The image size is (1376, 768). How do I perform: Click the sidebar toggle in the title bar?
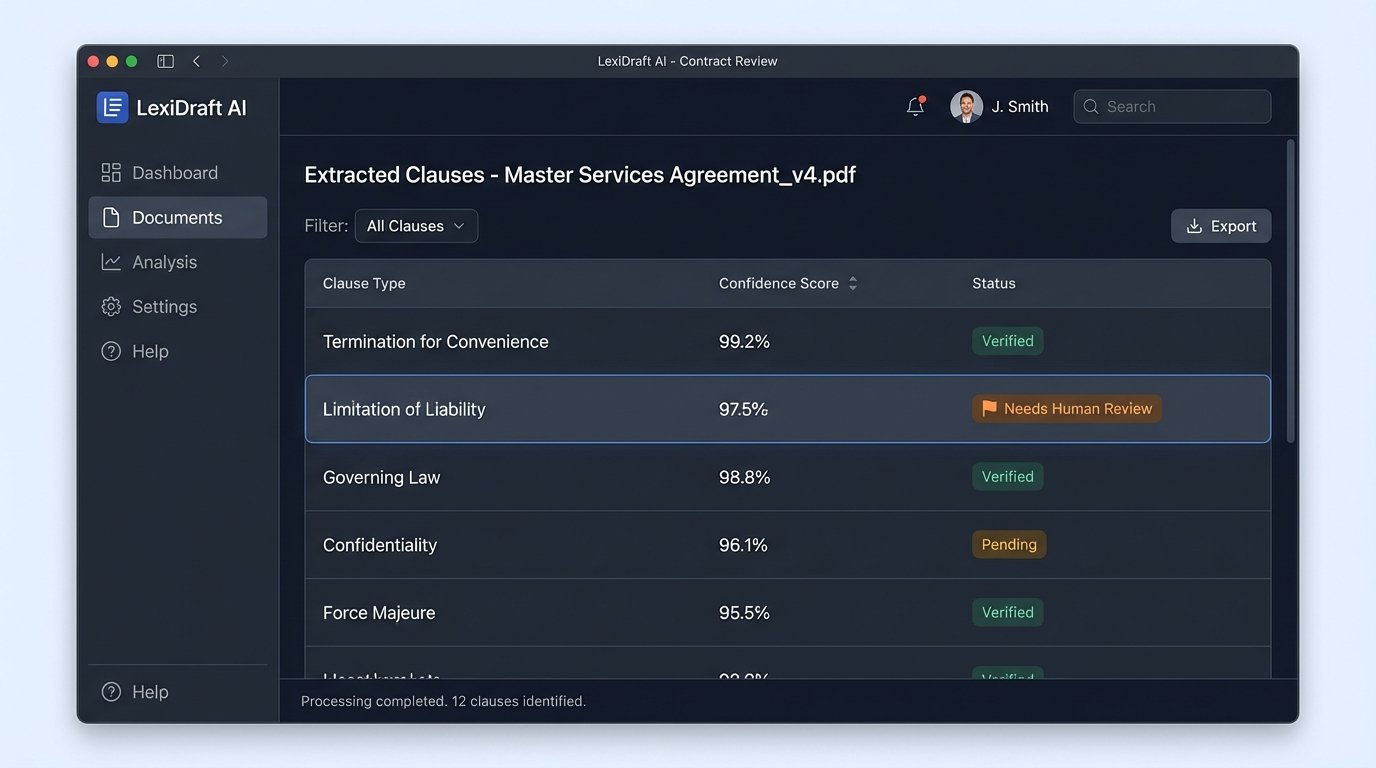point(165,60)
